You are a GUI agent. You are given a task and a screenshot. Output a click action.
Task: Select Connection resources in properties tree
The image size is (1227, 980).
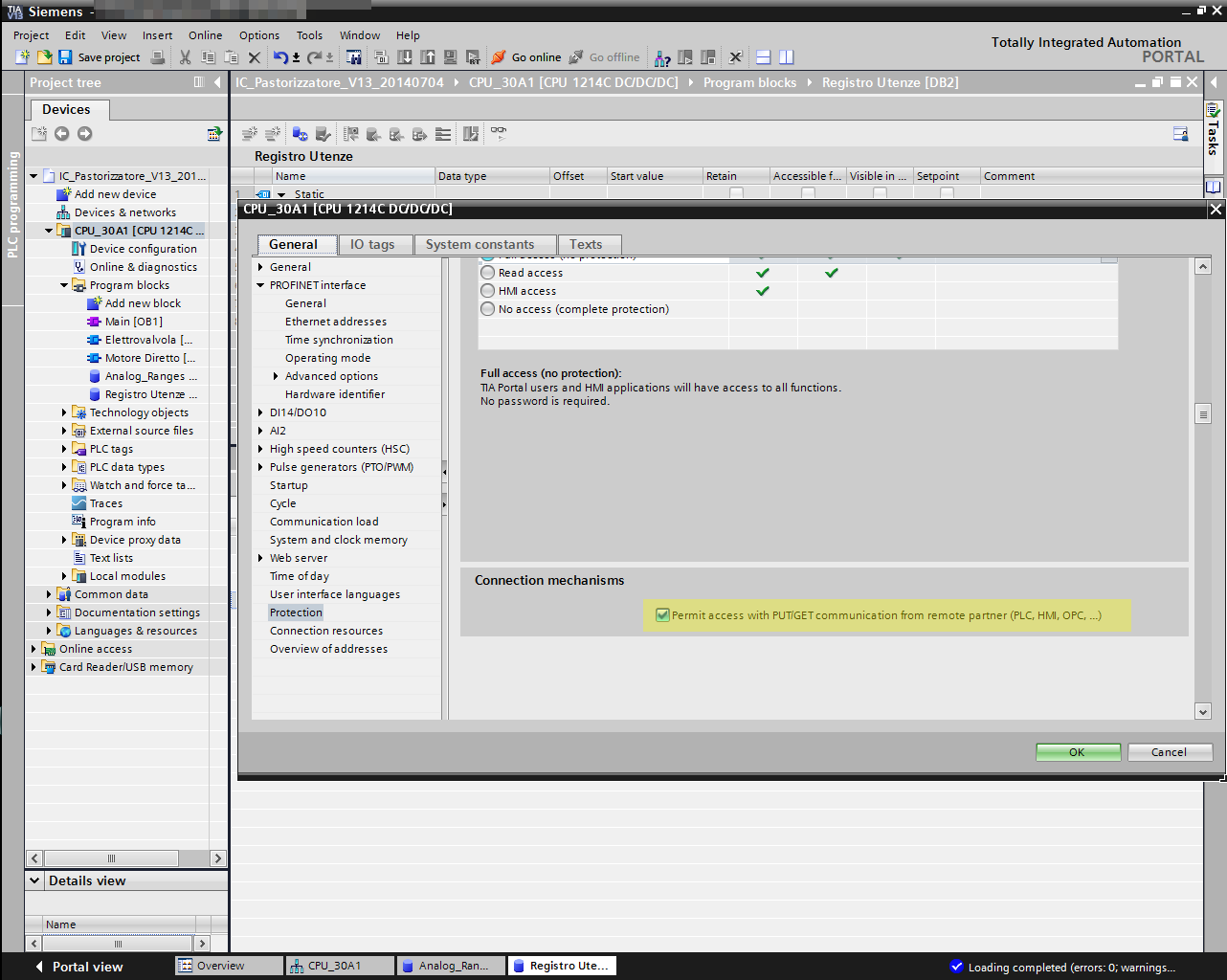coord(326,631)
